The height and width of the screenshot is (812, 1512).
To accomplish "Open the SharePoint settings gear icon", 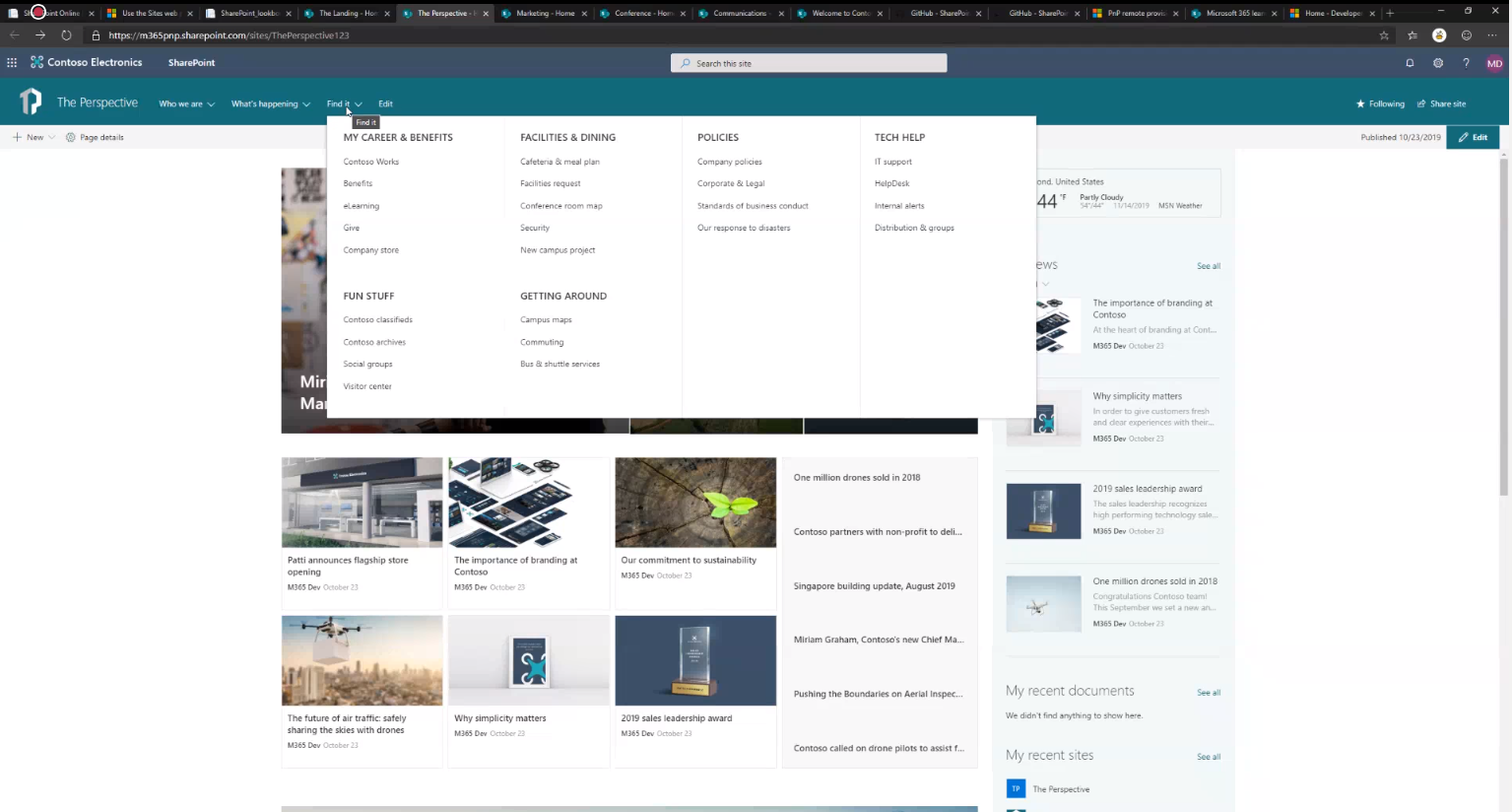I will 1437,62.
